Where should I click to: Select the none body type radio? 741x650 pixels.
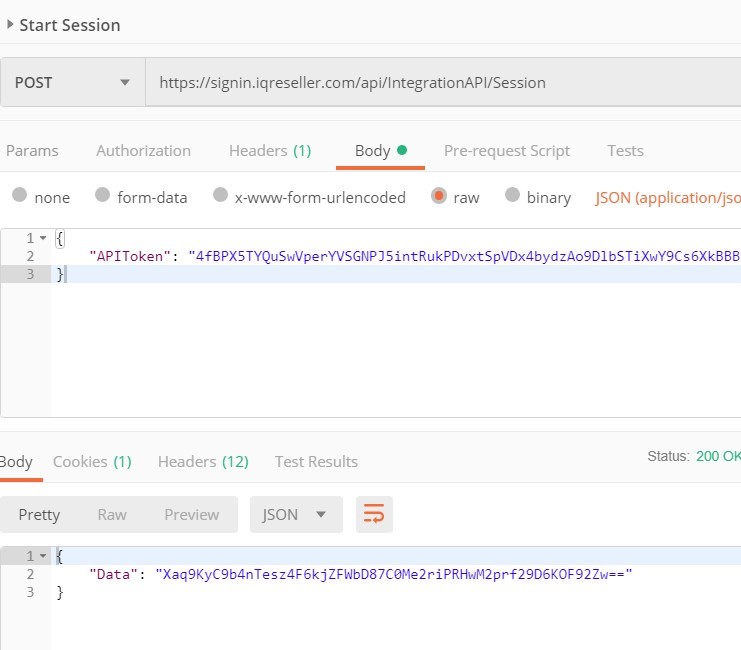click(x=19, y=195)
